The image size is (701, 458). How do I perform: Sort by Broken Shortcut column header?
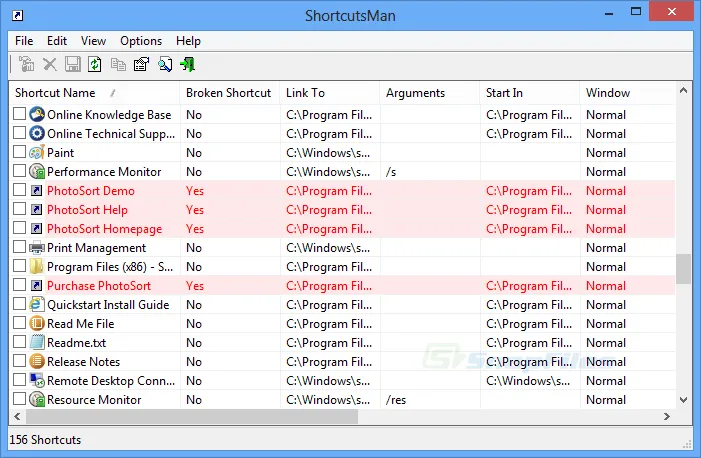[x=230, y=93]
